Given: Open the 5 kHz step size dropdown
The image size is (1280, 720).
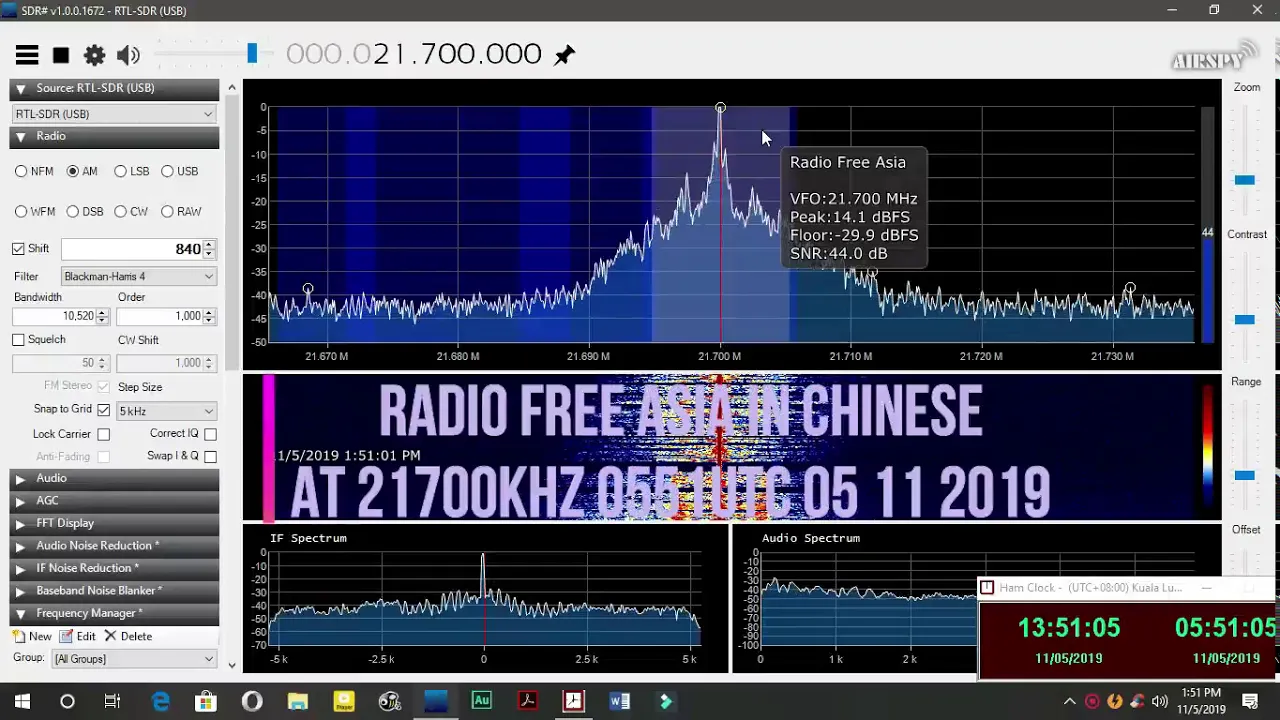Looking at the screenshot, I should pos(166,411).
